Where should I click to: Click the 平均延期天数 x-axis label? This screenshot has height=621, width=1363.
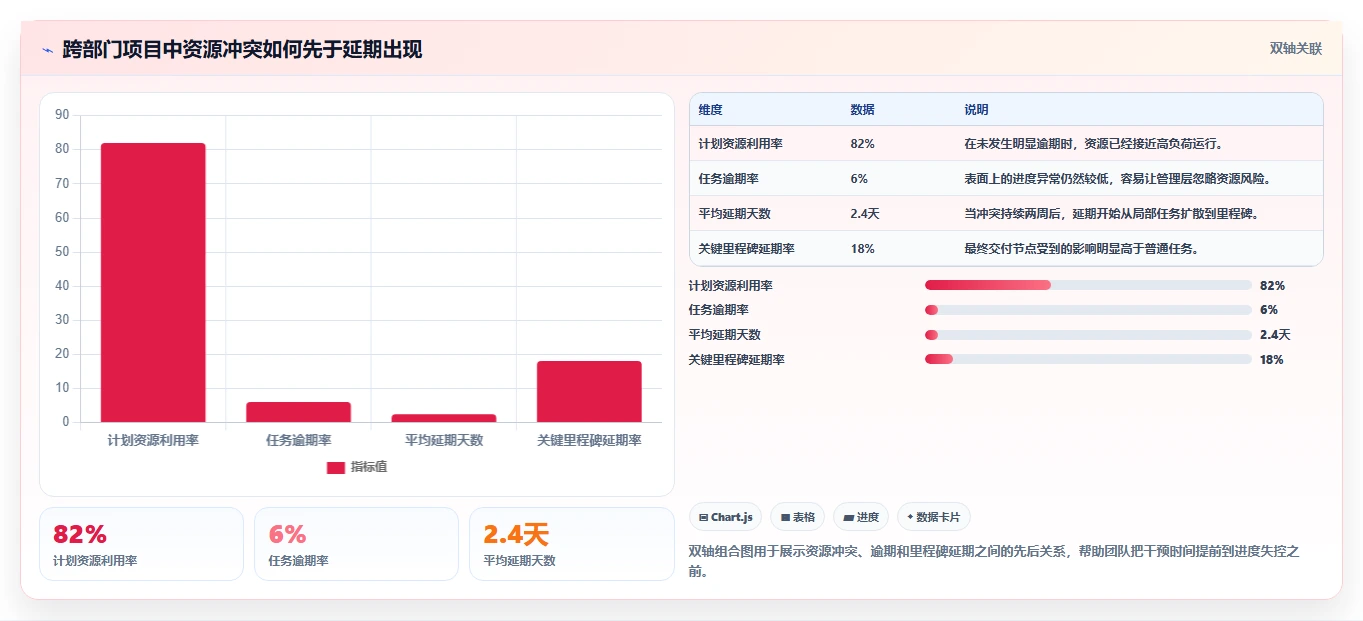tap(444, 440)
